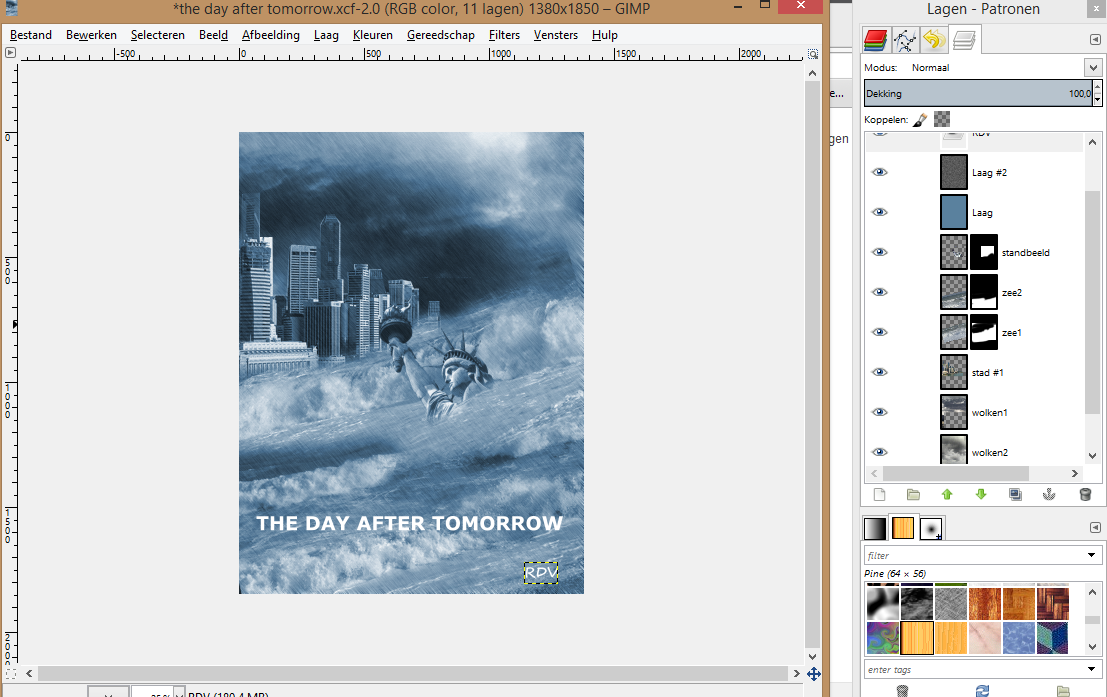Open the Paths tab in the dock

[905, 40]
